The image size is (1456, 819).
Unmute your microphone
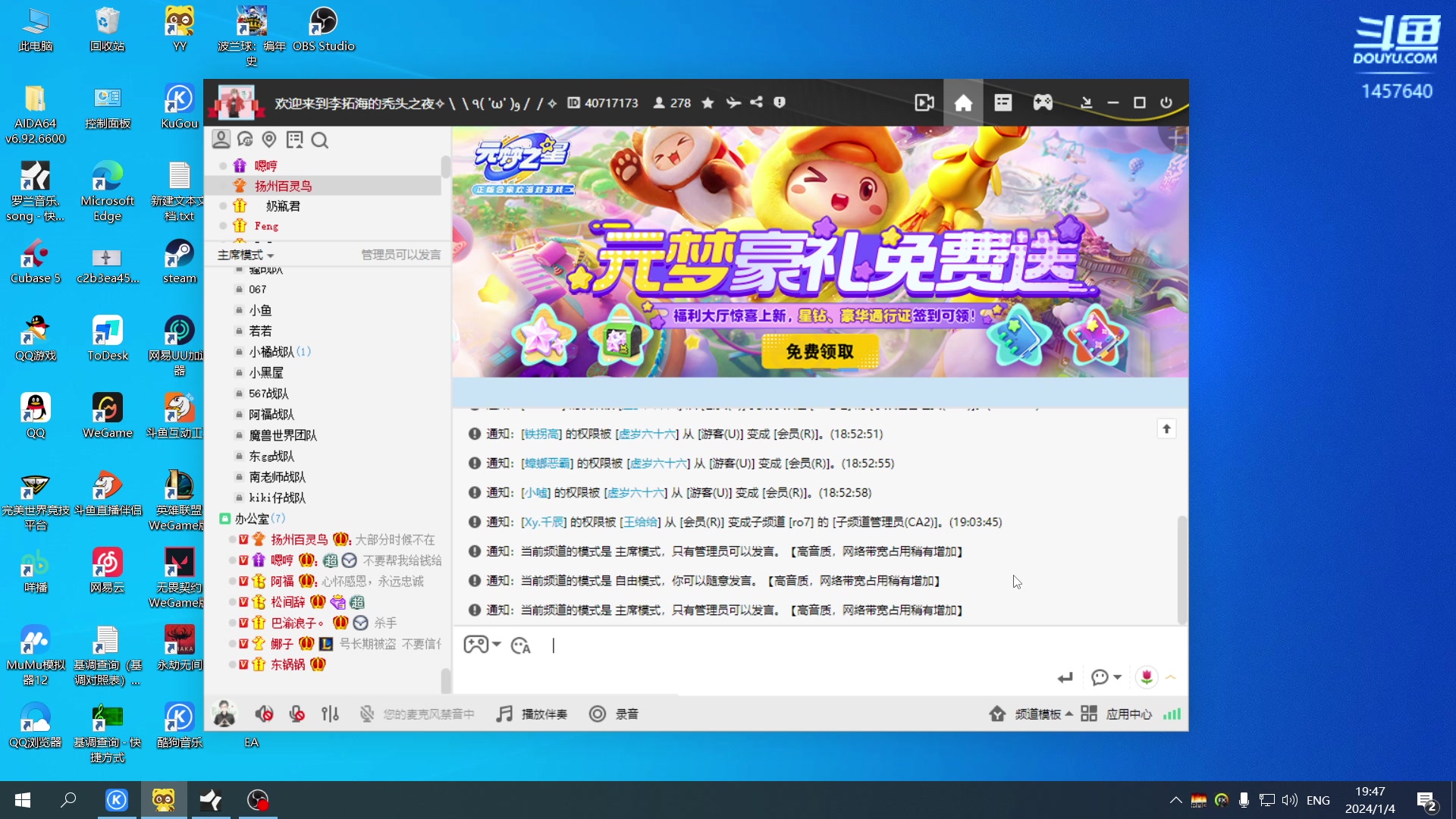tap(296, 714)
